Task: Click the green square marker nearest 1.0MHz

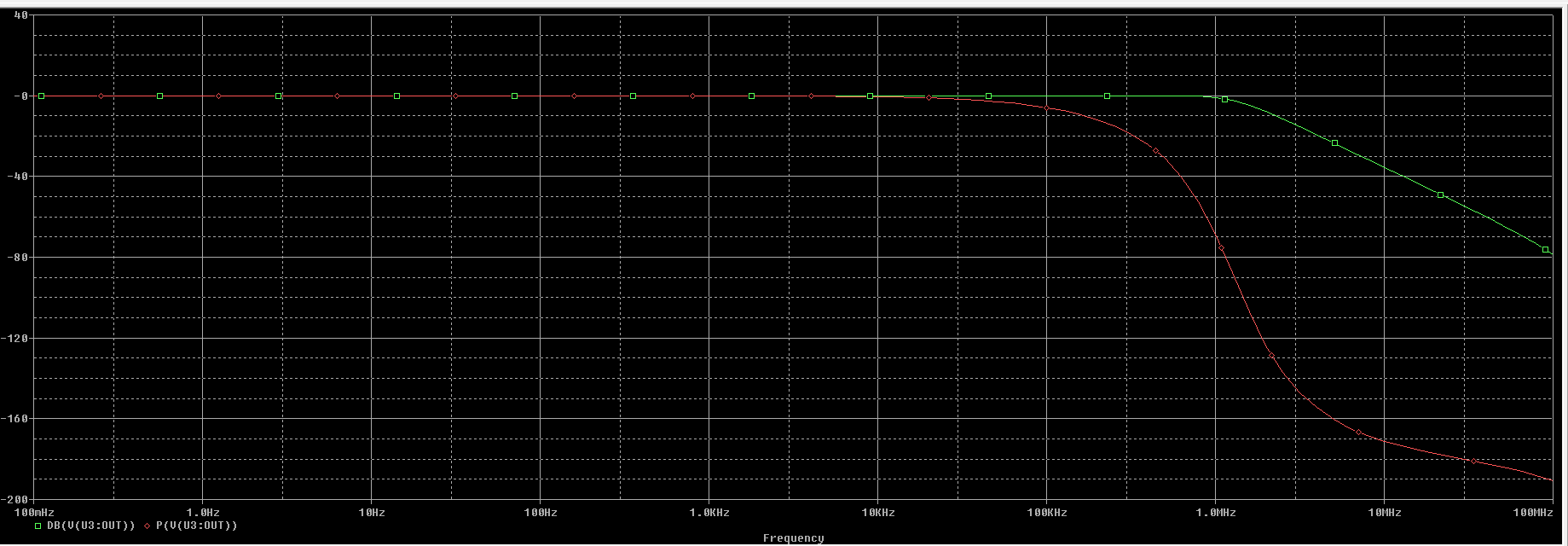Action: 1225,100
